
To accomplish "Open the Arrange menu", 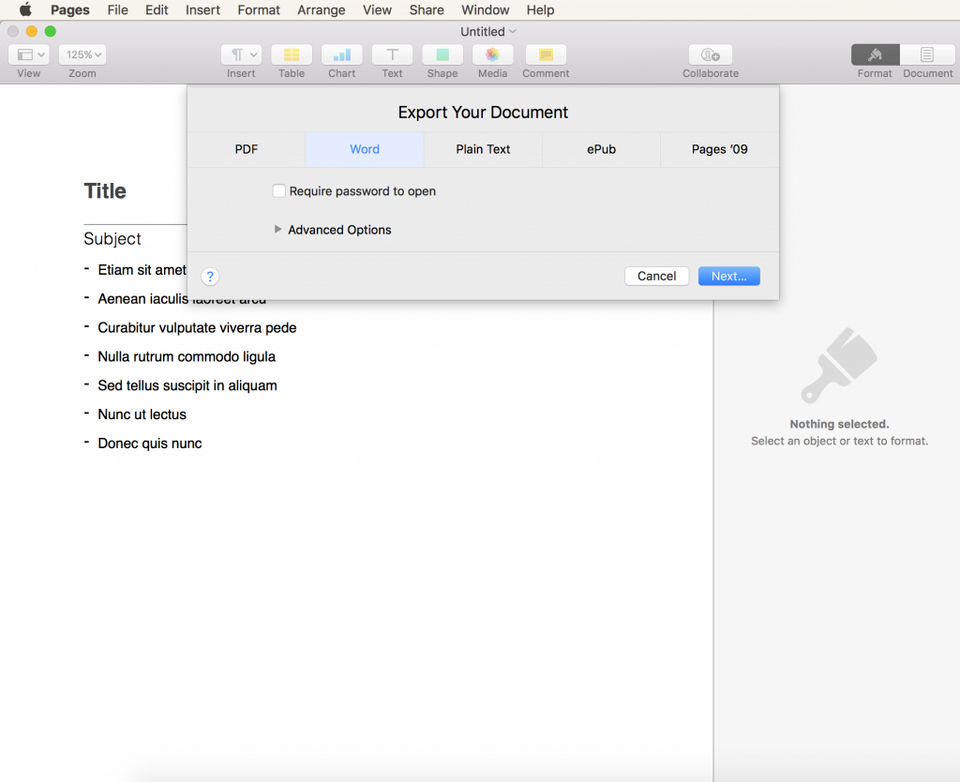I will pyautogui.click(x=321, y=10).
